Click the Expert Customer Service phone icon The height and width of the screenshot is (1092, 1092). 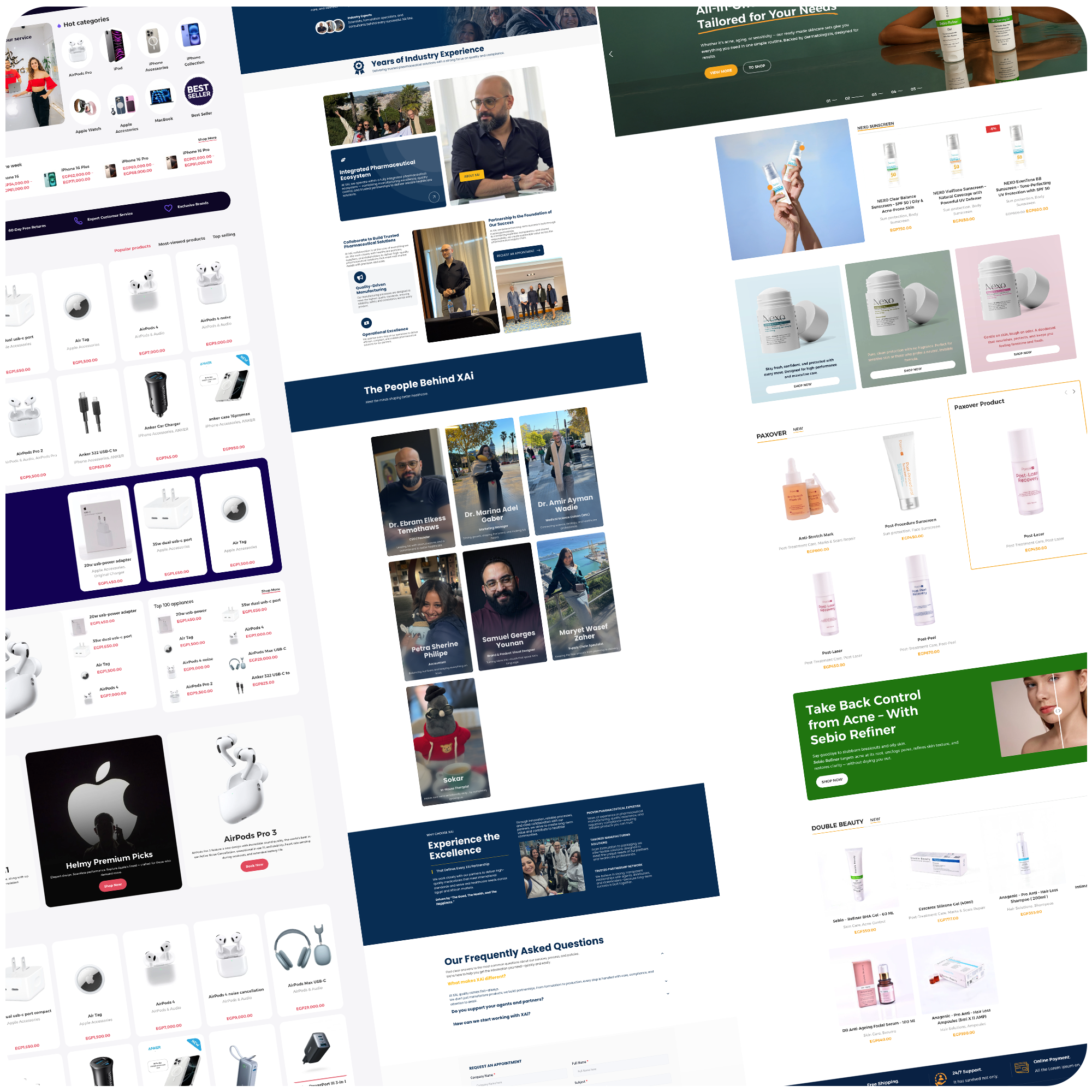coord(78,221)
